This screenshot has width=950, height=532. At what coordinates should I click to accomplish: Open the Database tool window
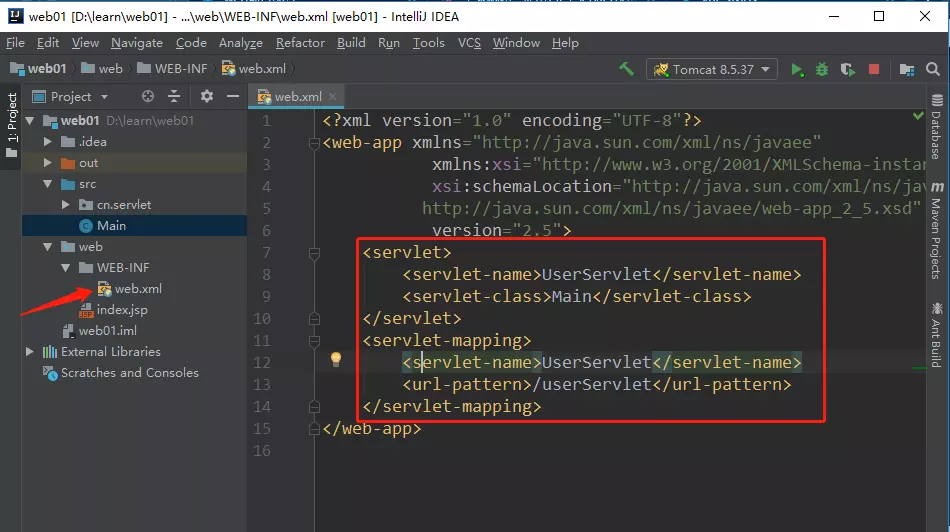(937, 127)
